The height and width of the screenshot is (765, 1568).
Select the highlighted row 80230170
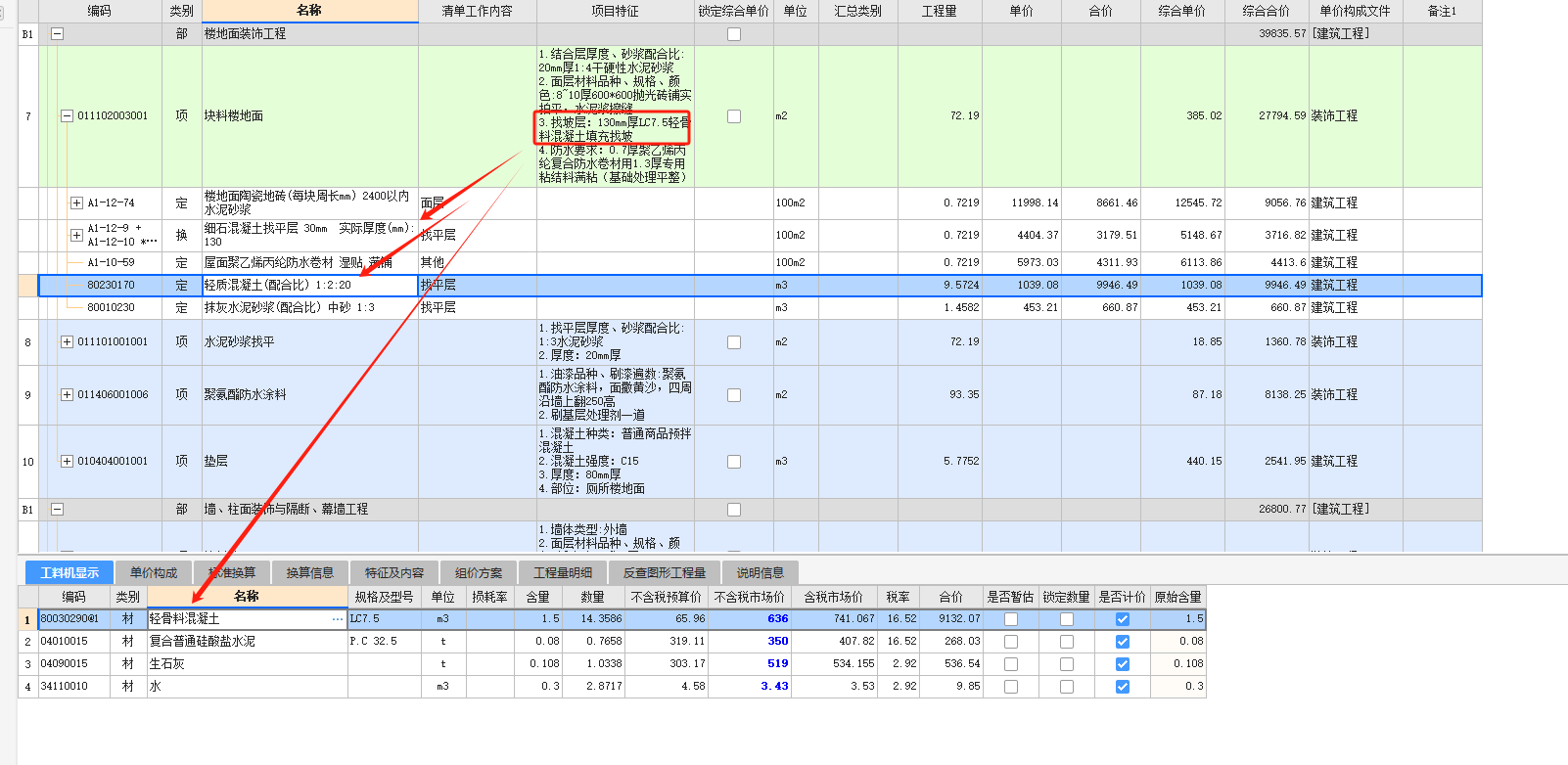coord(760,286)
